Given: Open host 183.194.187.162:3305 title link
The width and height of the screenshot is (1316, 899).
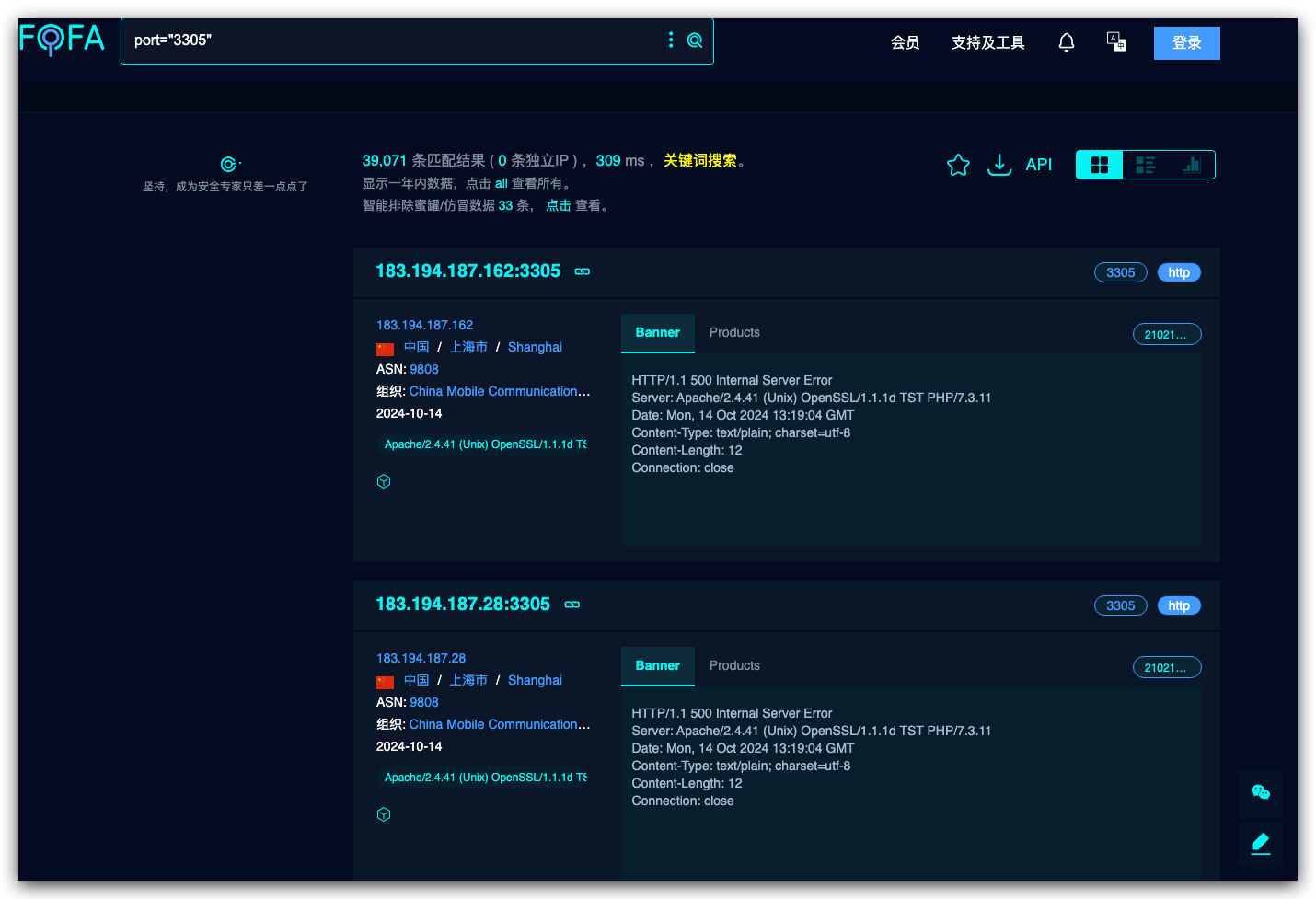Looking at the screenshot, I should 468,271.
